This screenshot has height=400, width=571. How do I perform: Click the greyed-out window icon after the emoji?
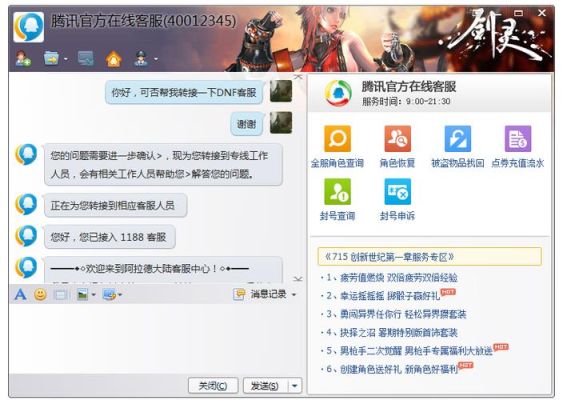[x=60, y=294]
